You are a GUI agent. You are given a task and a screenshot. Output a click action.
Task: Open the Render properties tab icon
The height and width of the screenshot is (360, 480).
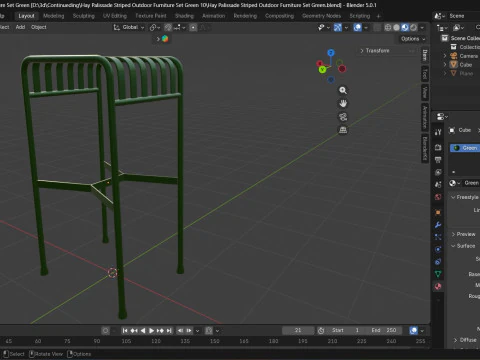coord(438,147)
